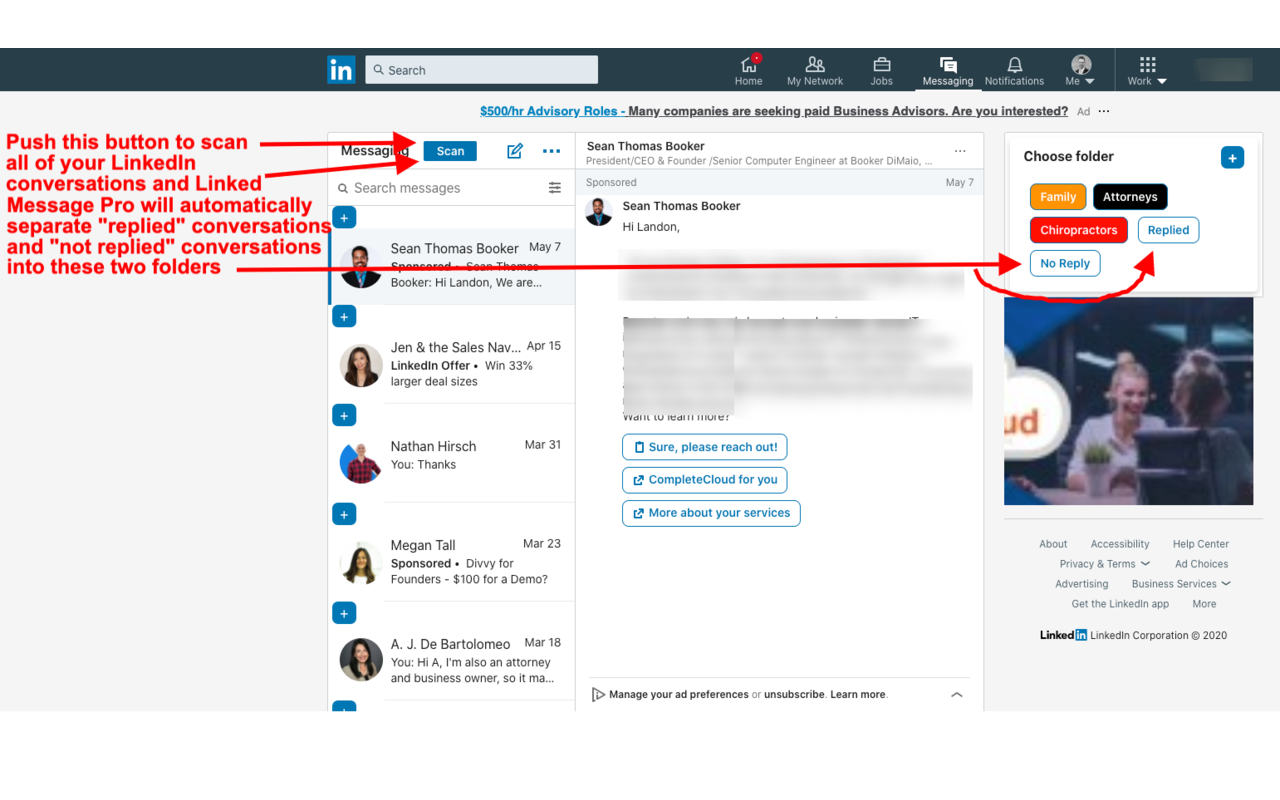Image resolution: width=1280 pixels, height=800 pixels.
Task: Compose a new message with the pencil icon
Action: 515,151
